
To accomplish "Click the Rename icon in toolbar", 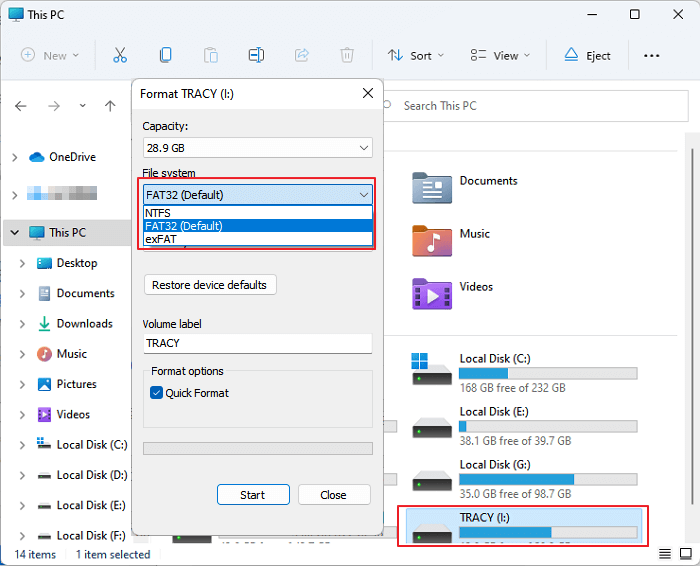I will point(256,55).
